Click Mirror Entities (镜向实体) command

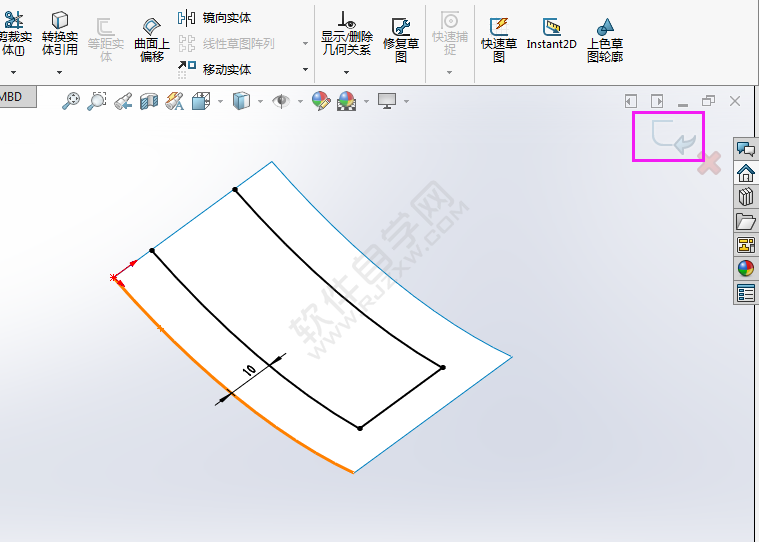(x=214, y=18)
